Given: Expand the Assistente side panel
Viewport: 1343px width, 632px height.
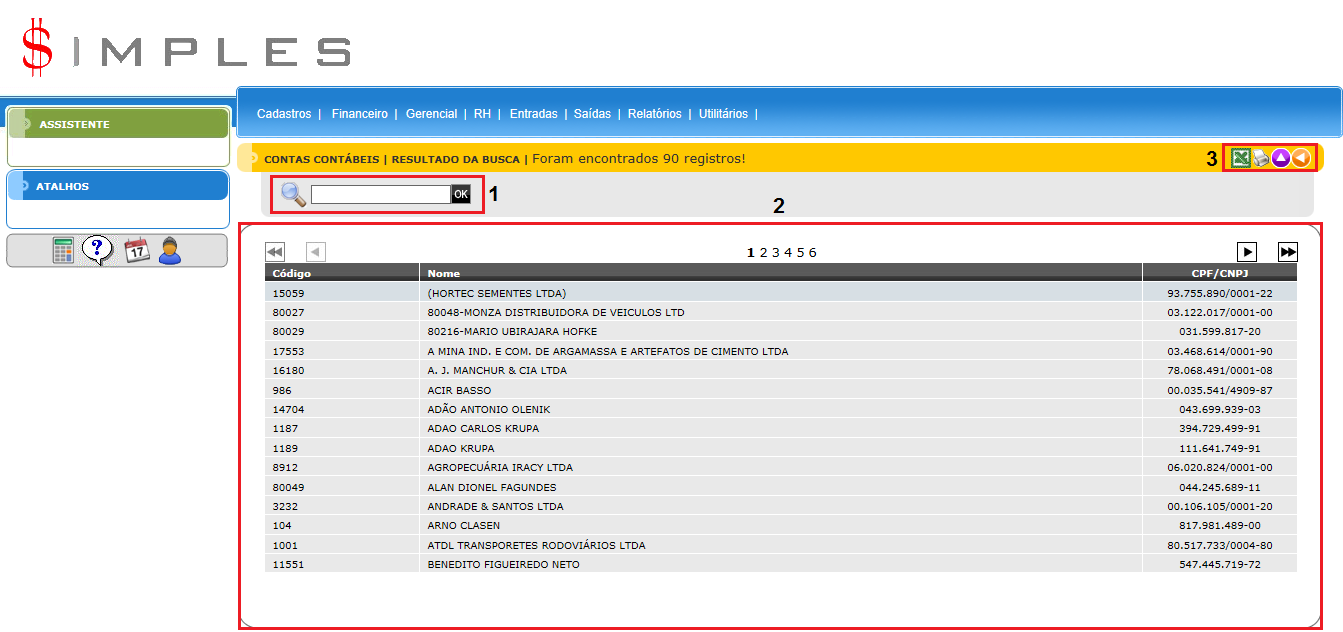Looking at the screenshot, I should 74,124.
